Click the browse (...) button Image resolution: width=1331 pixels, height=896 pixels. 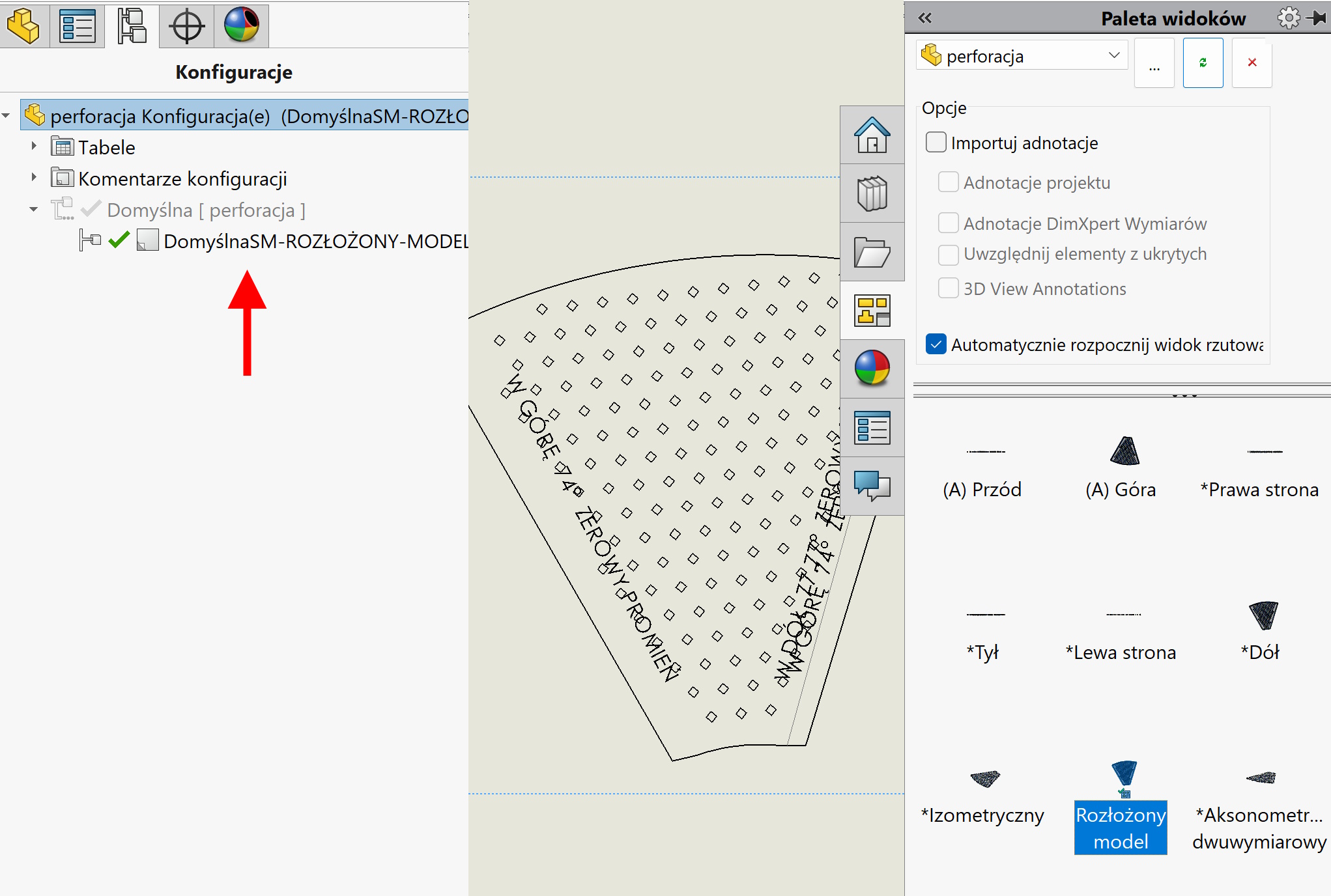pyautogui.click(x=1154, y=63)
